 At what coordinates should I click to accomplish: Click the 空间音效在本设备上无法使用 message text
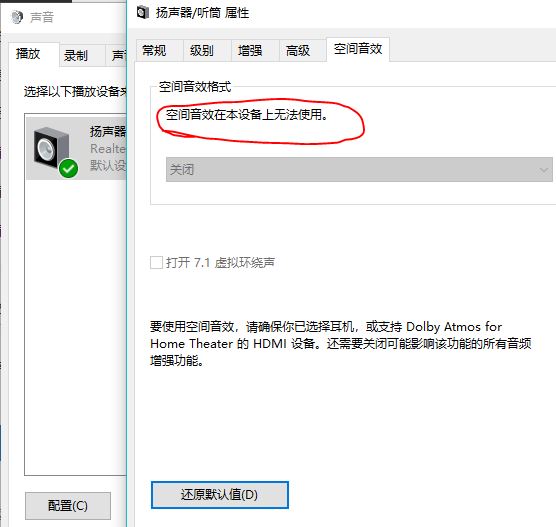pyautogui.click(x=247, y=115)
